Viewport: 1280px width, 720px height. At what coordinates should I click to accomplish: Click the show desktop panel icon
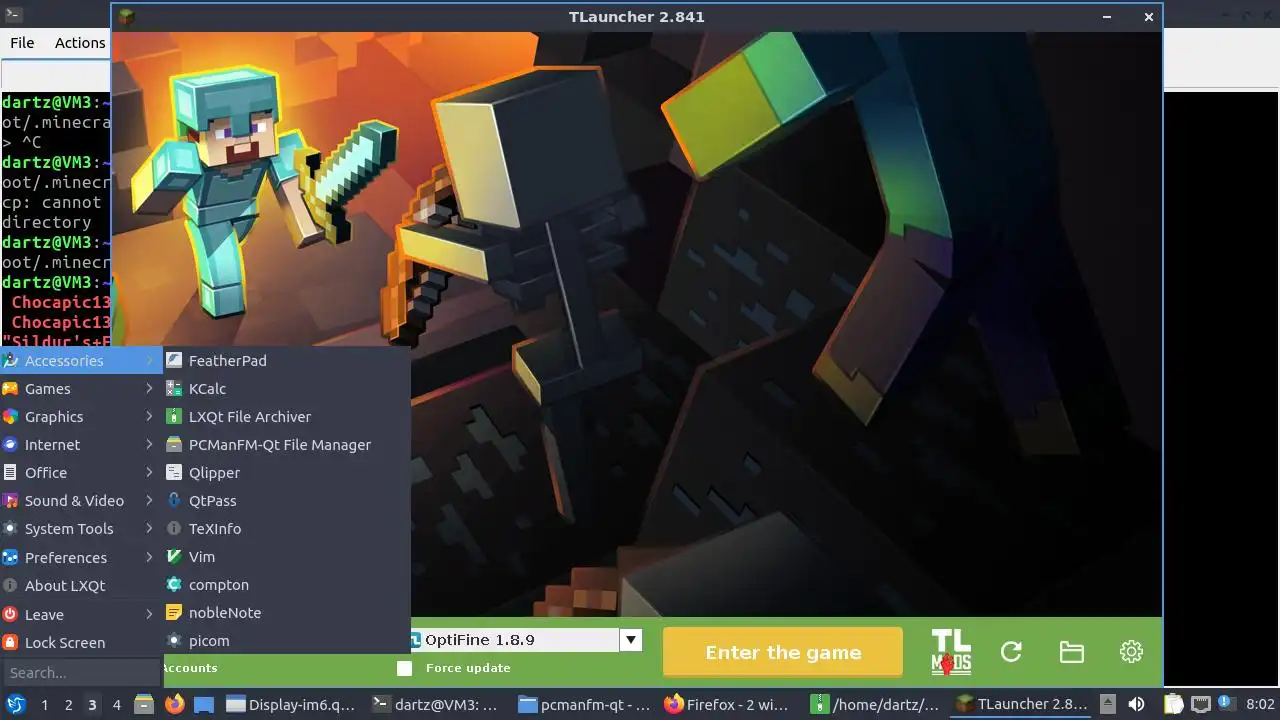tap(203, 704)
